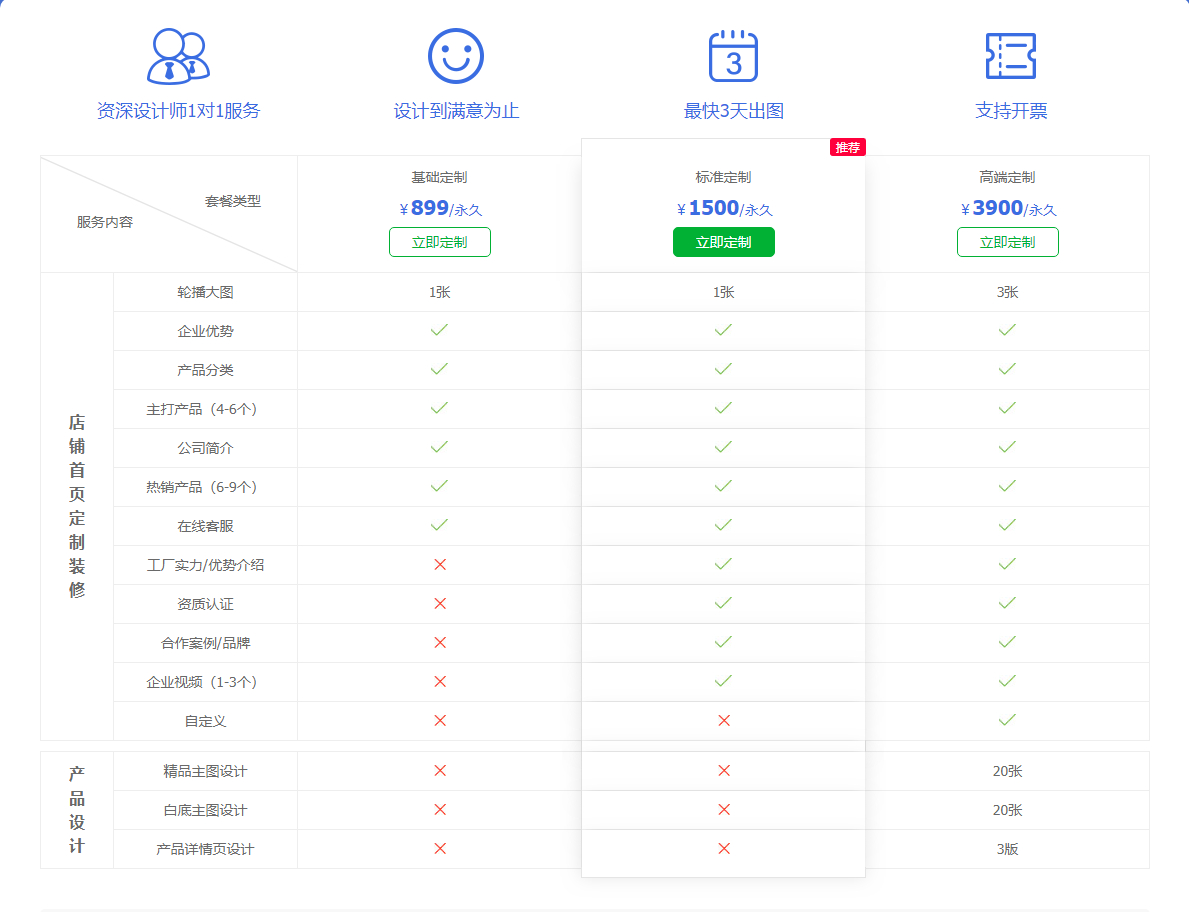1189x912 pixels.
Task: Click the 产品详情页设计 row label
Action: 205,850
